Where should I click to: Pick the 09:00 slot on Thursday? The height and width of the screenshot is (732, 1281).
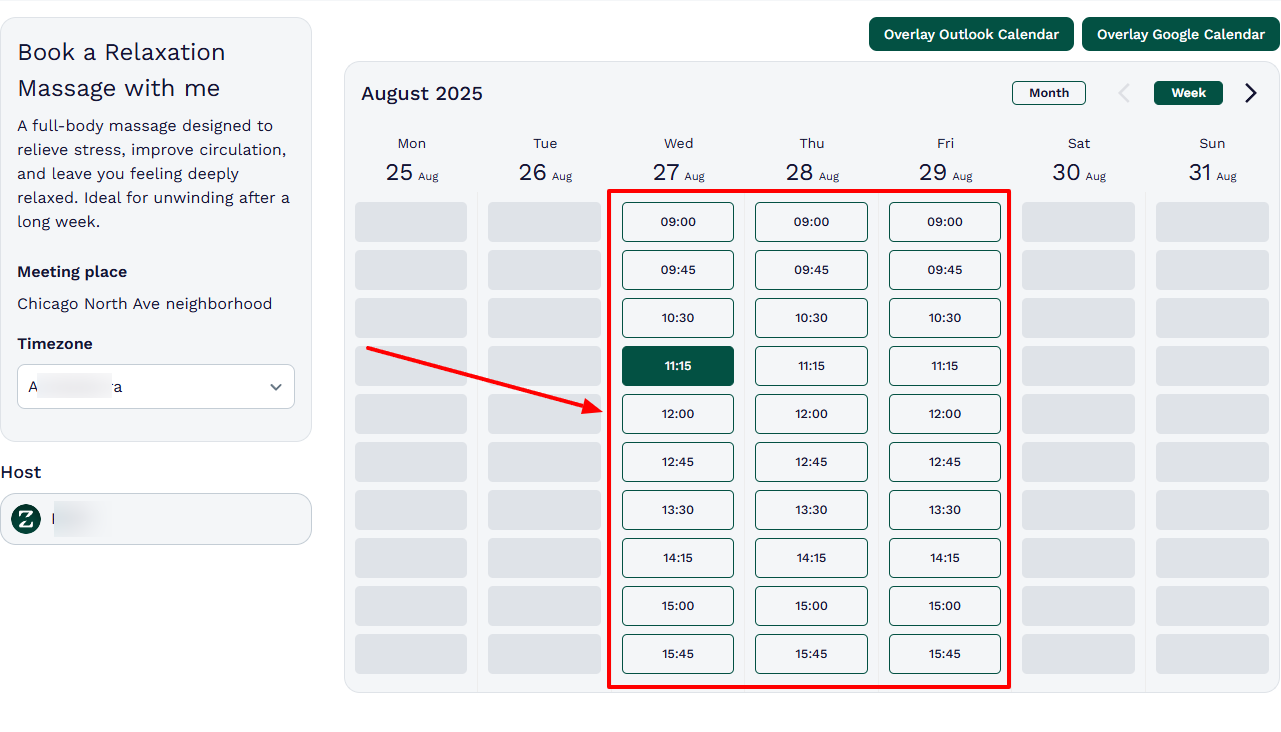(x=811, y=222)
